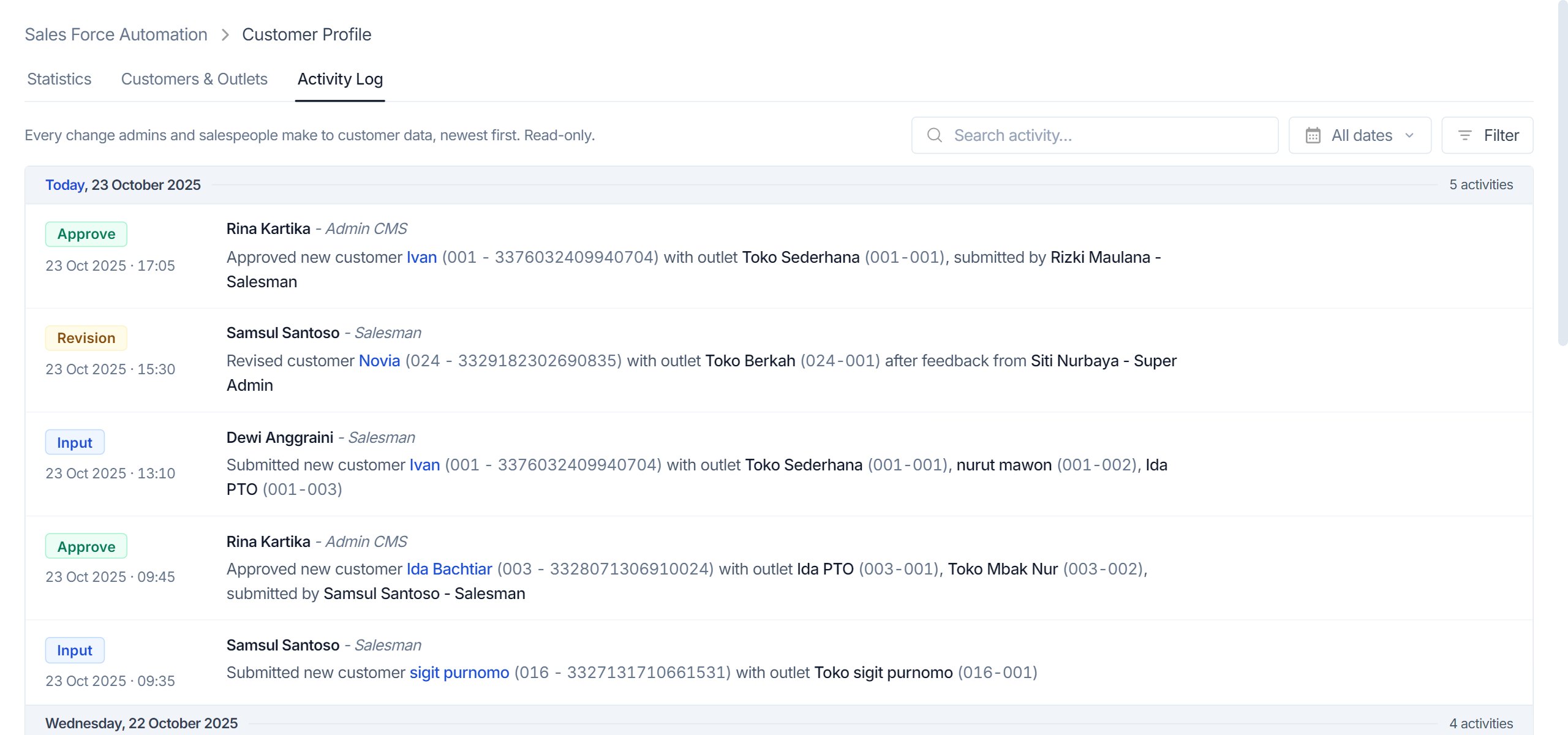This screenshot has width=1568, height=735.
Task: Click the Approve badge at 17:05
Action: (86, 234)
